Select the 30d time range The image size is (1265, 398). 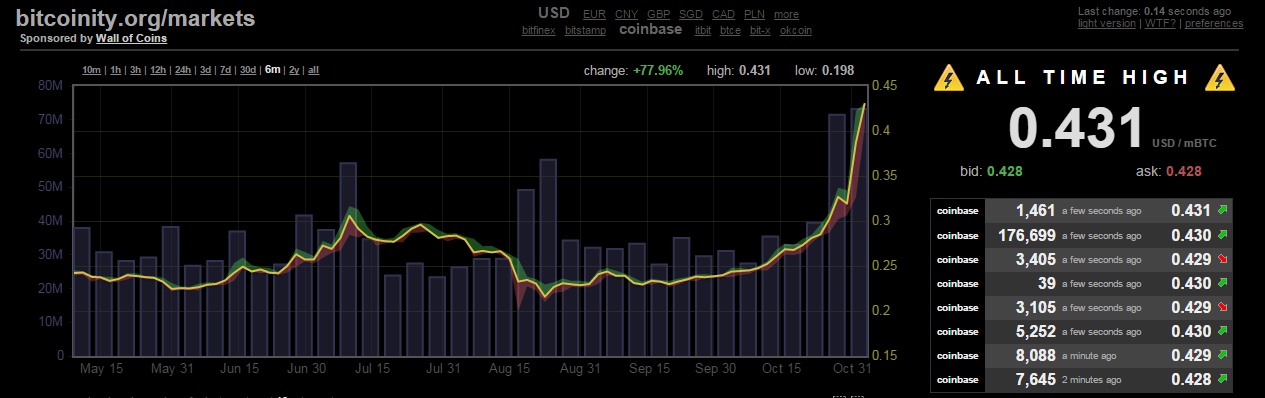click(248, 70)
